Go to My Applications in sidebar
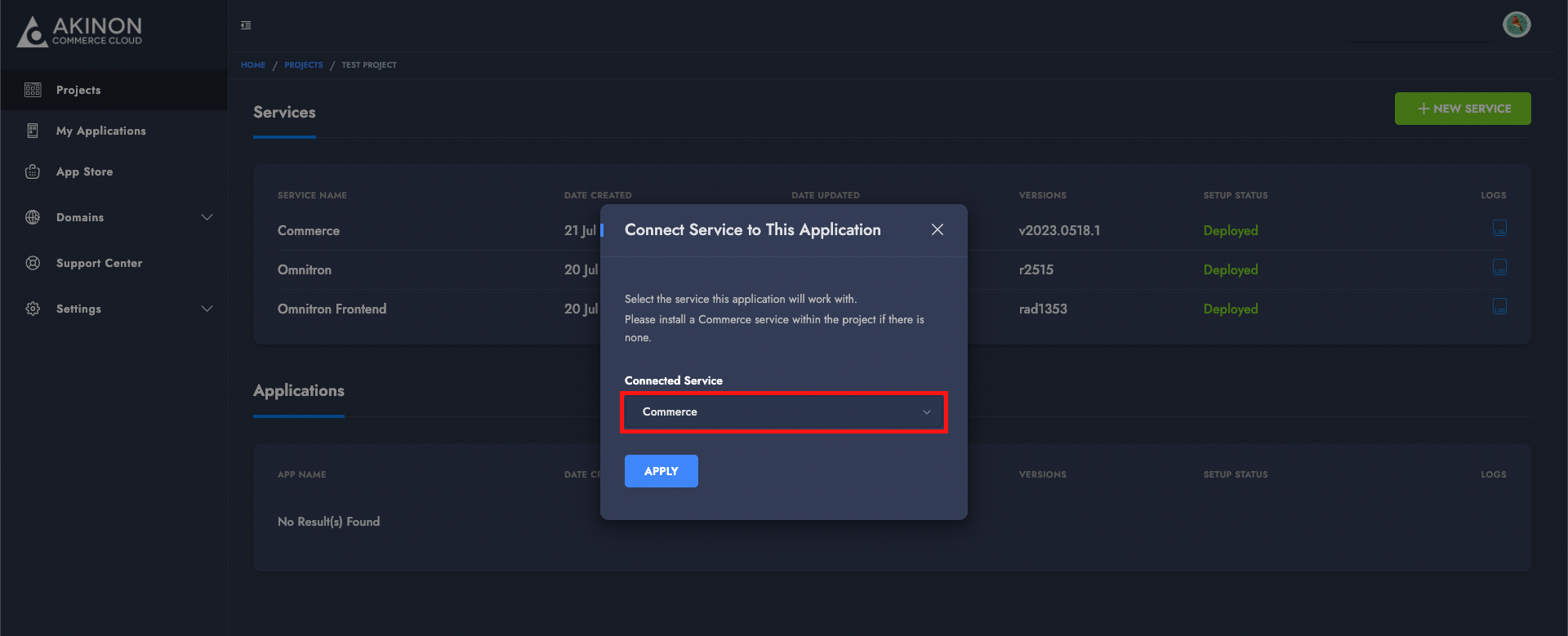 point(100,131)
